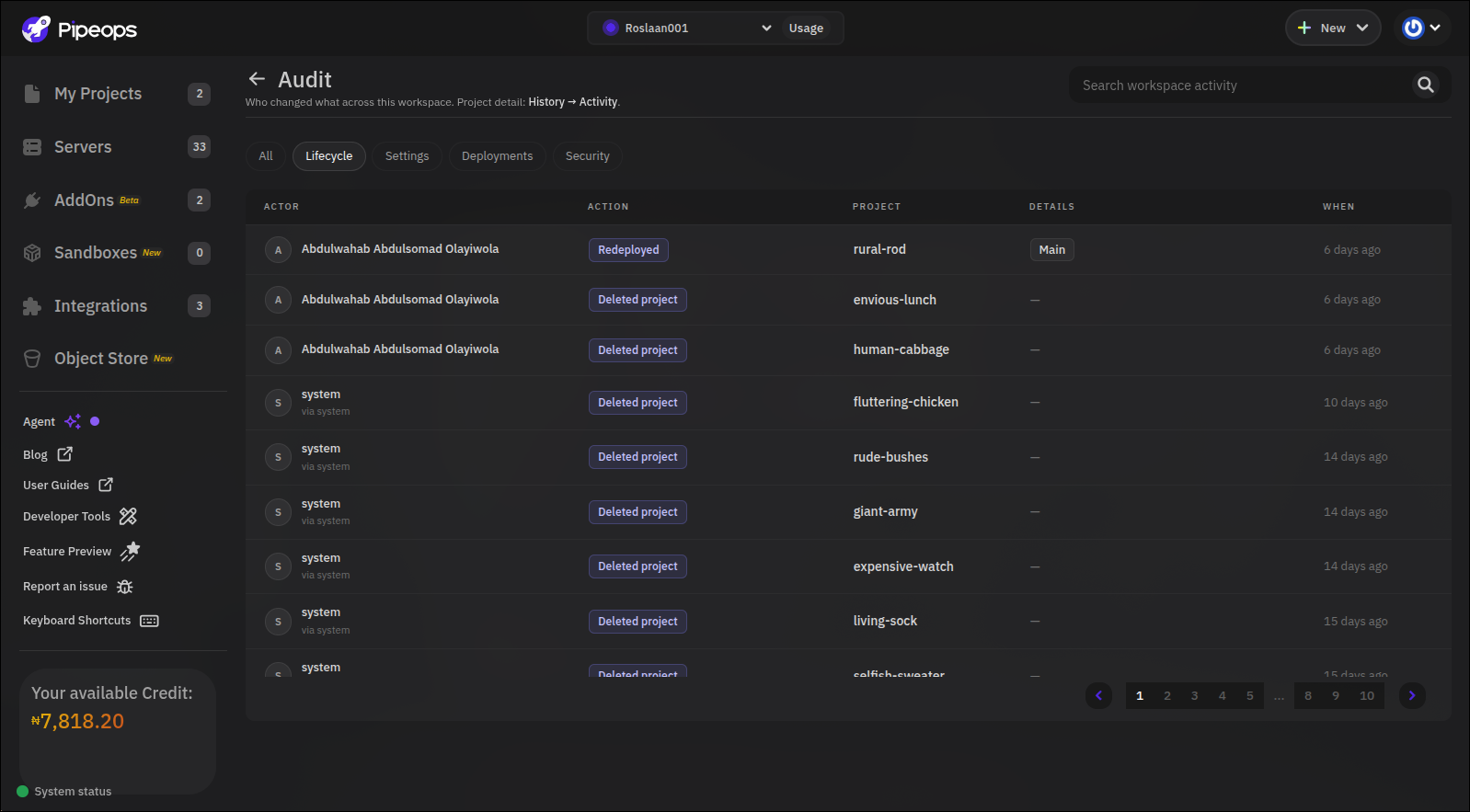
Task: Click Feature Preview shooting star icon
Action: pyautogui.click(x=131, y=551)
